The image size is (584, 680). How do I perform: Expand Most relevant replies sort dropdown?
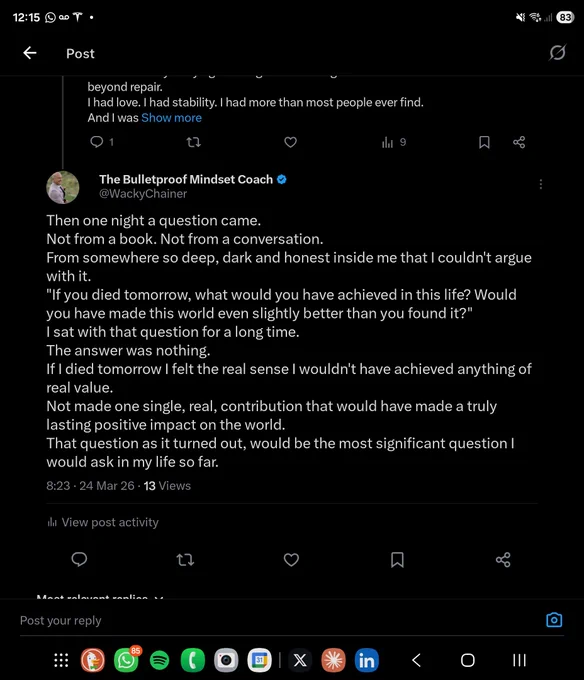[x=100, y=596]
